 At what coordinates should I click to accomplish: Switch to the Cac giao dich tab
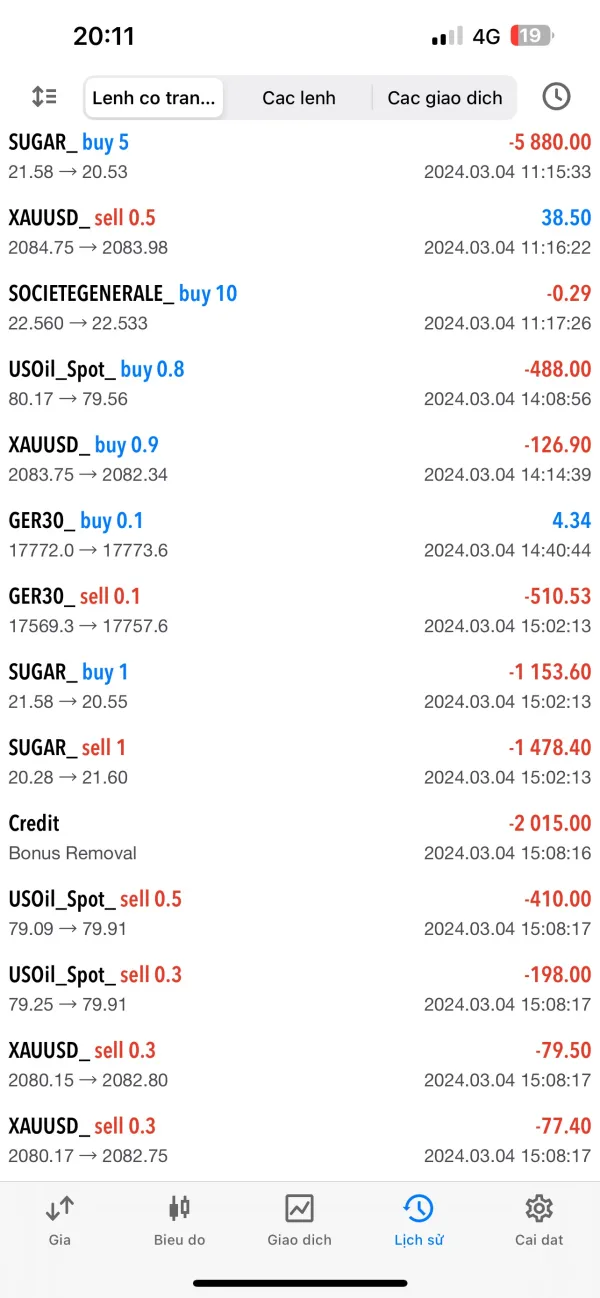tap(445, 98)
